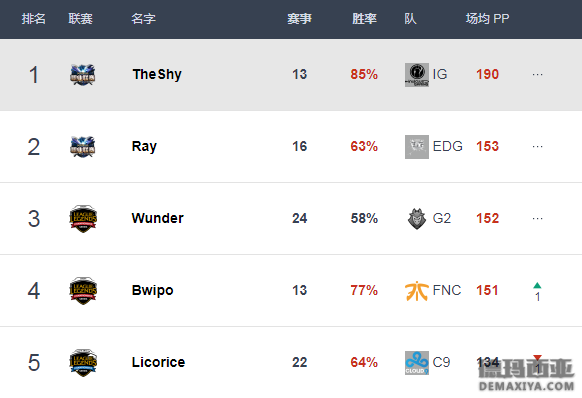Open TheShy player name link
582x398 pixels.
click(x=157, y=74)
